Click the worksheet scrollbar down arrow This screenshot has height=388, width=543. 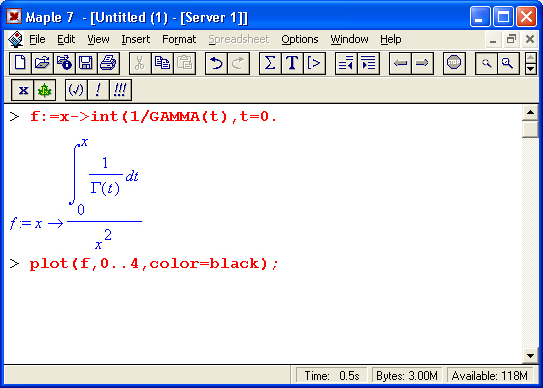click(x=530, y=355)
